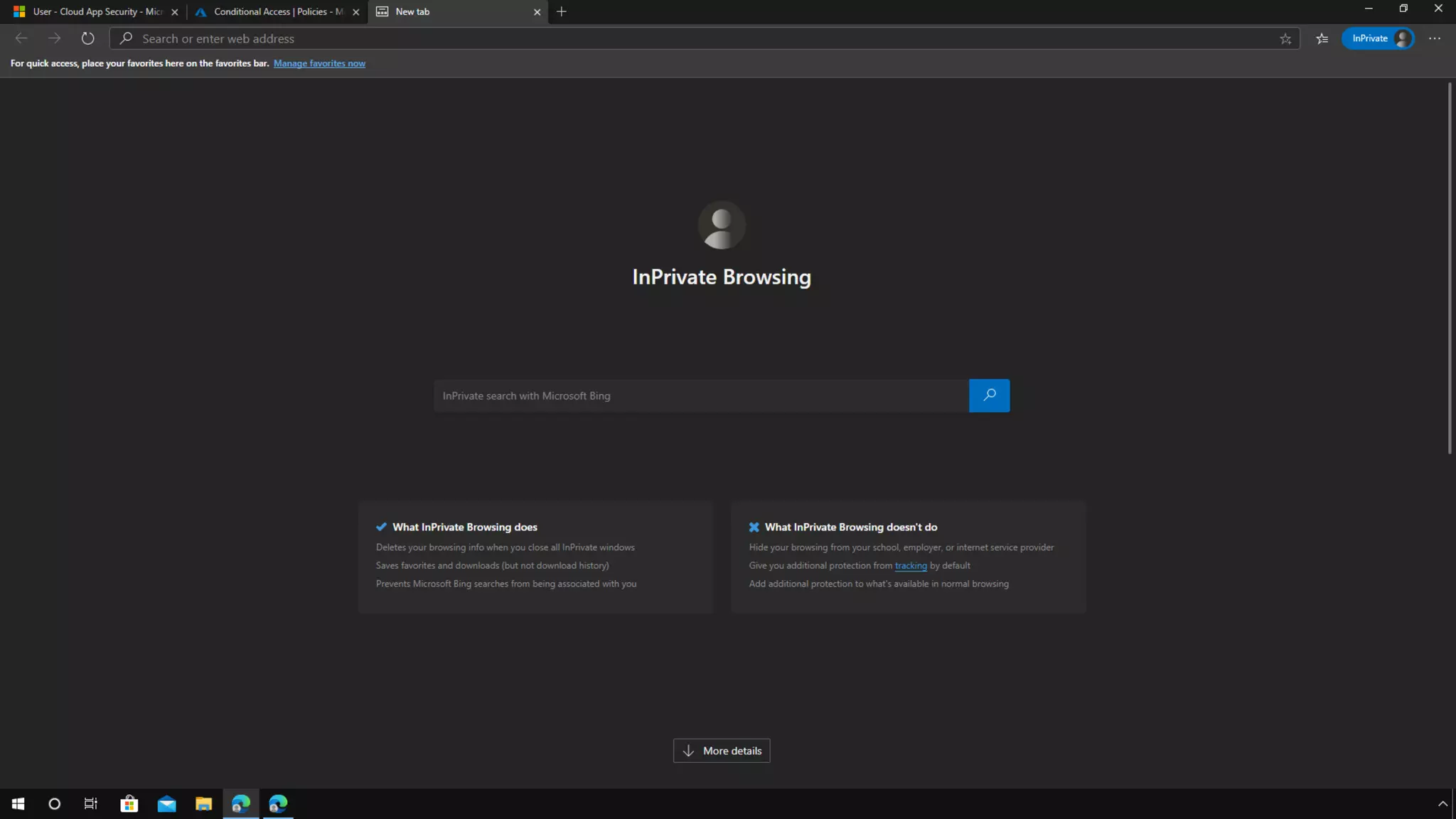The width and height of the screenshot is (1456, 819).
Task: Click the page vertical scrollbar
Action: point(1450,270)
